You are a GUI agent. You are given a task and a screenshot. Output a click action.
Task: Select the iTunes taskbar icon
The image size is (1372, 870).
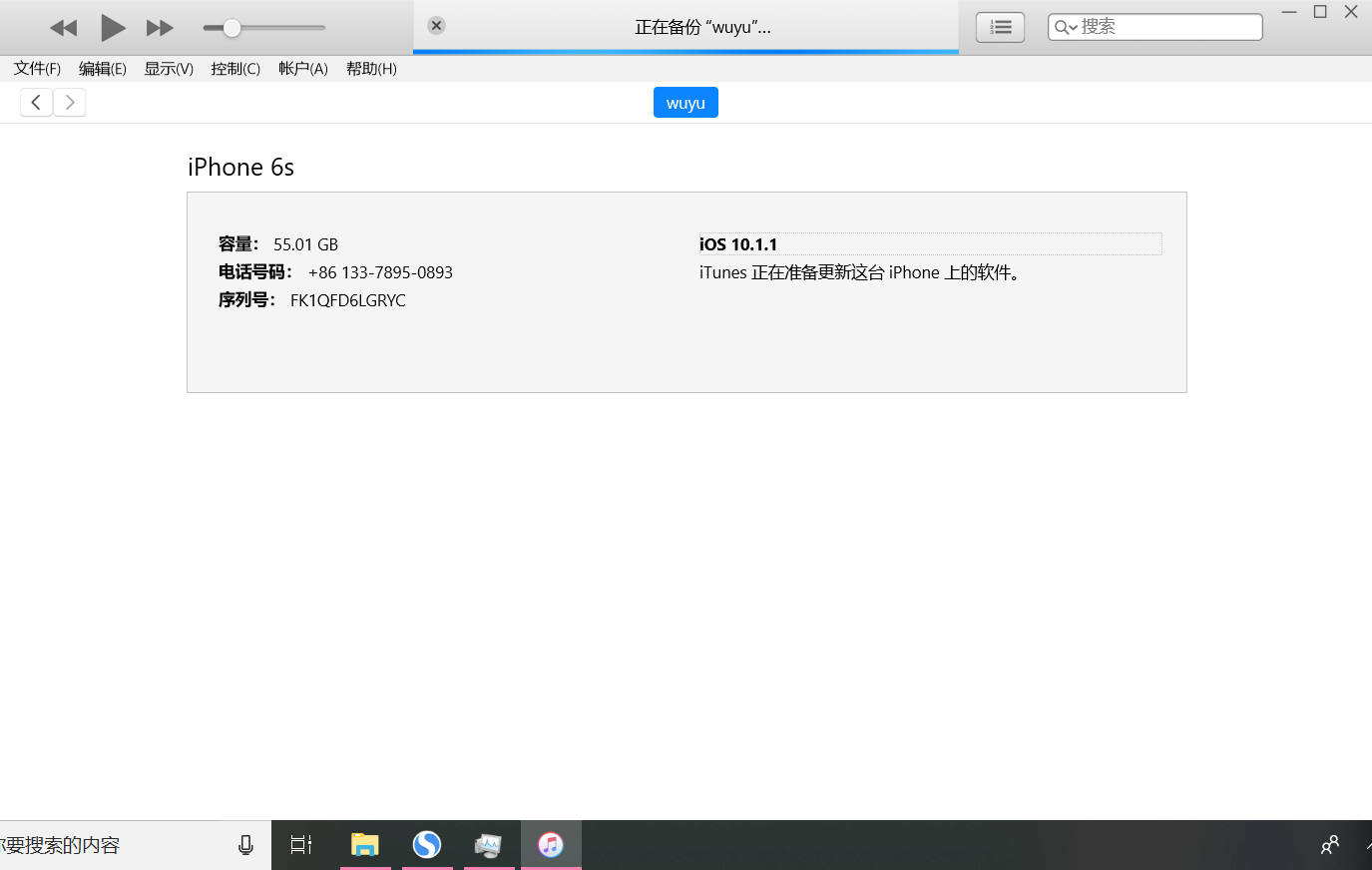click(551, 845)
